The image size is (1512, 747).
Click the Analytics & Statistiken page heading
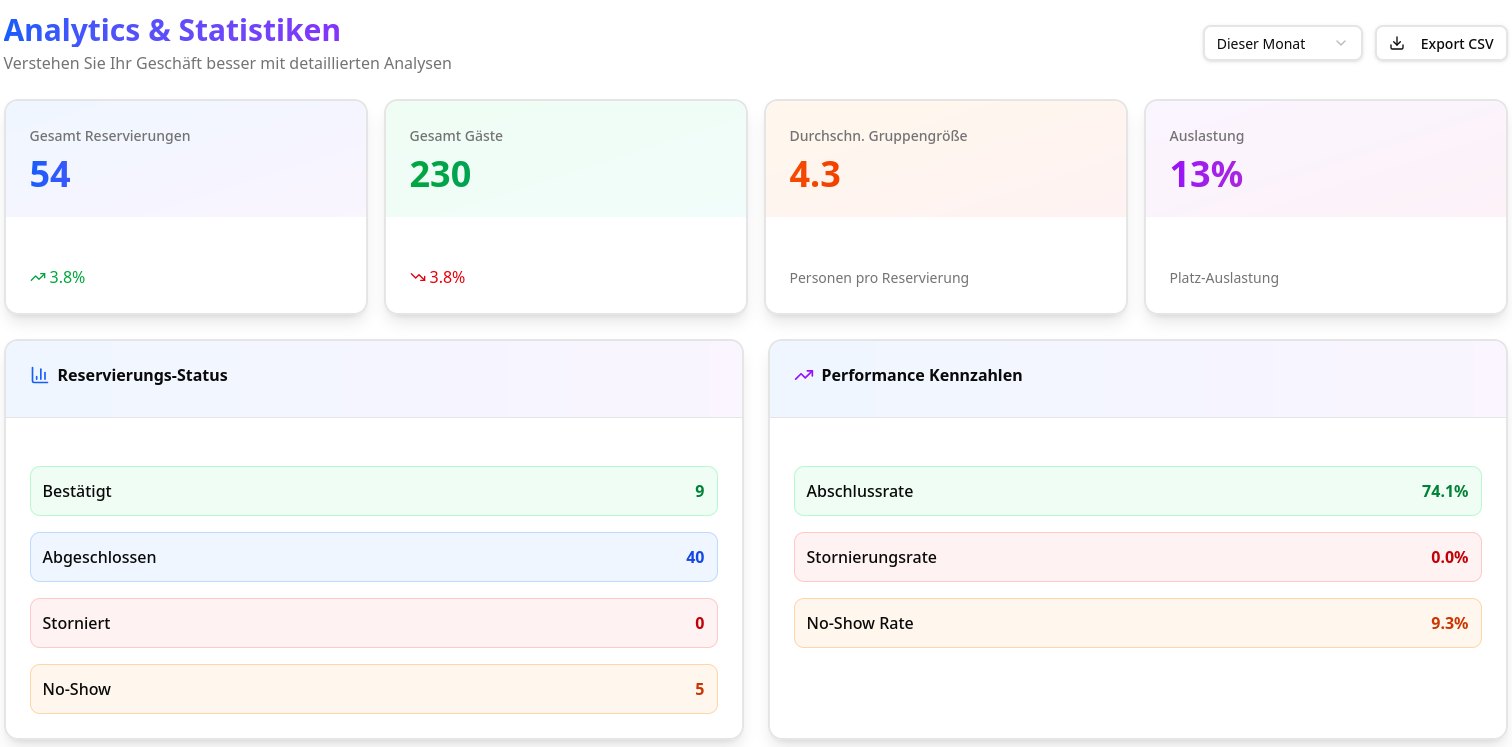click(x=172, y=30)
